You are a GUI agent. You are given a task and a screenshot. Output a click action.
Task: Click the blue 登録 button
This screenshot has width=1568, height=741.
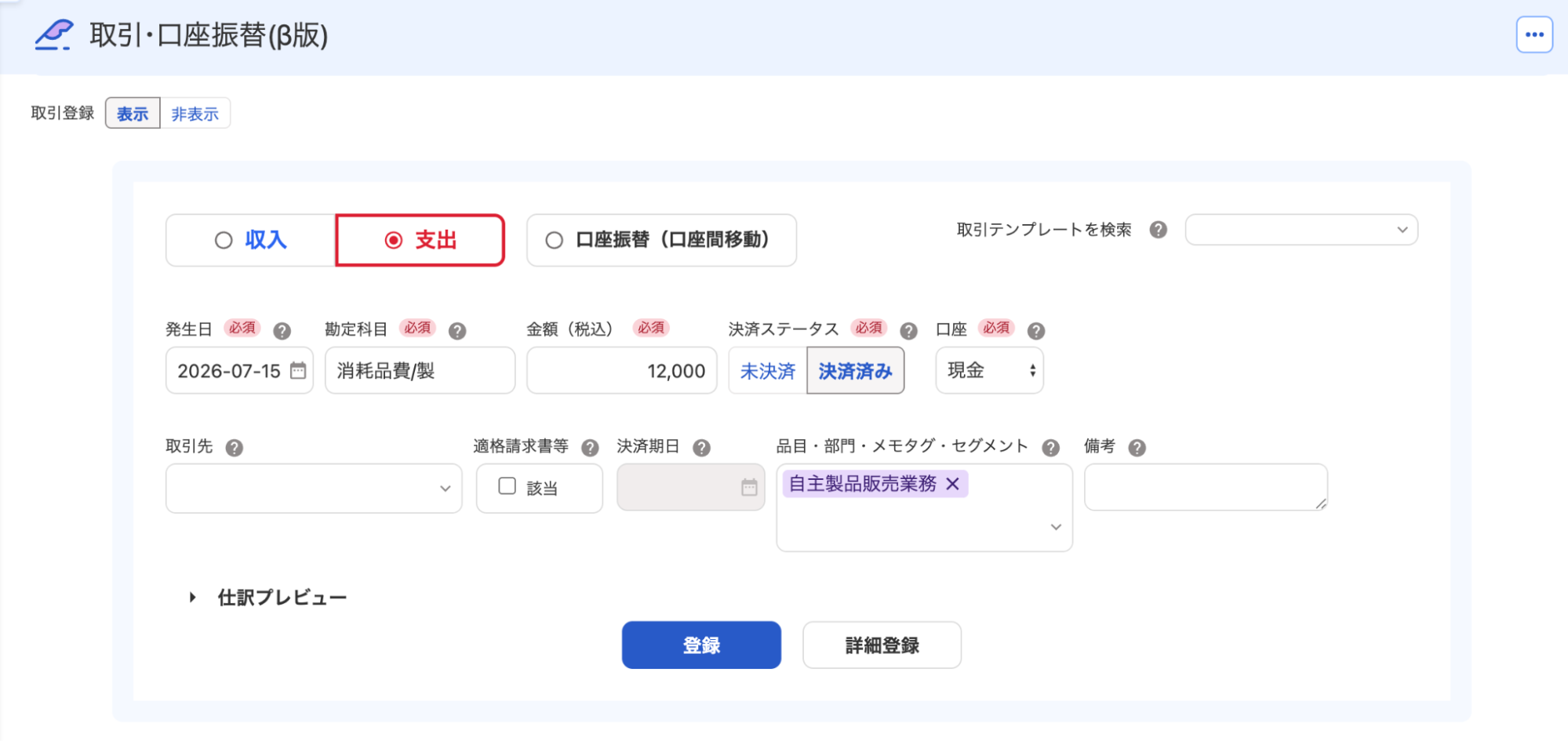701,645
